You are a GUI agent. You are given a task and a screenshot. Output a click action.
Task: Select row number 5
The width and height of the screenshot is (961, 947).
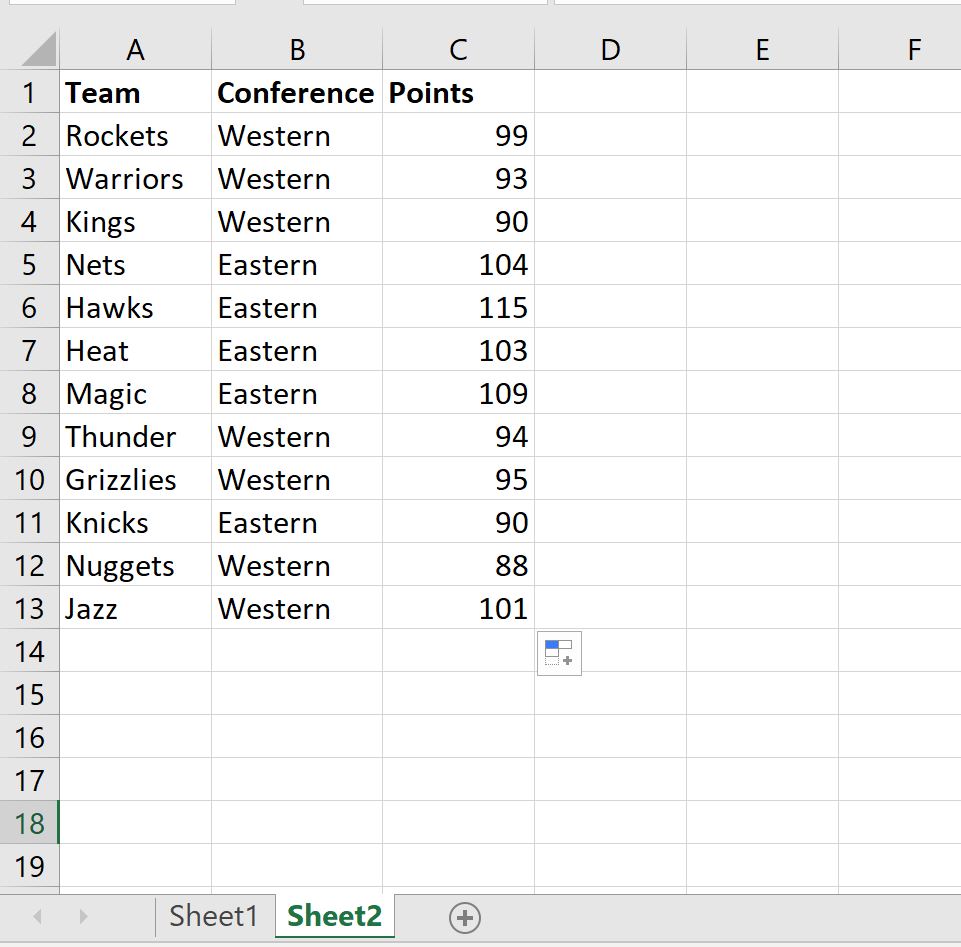coord(29,264)
